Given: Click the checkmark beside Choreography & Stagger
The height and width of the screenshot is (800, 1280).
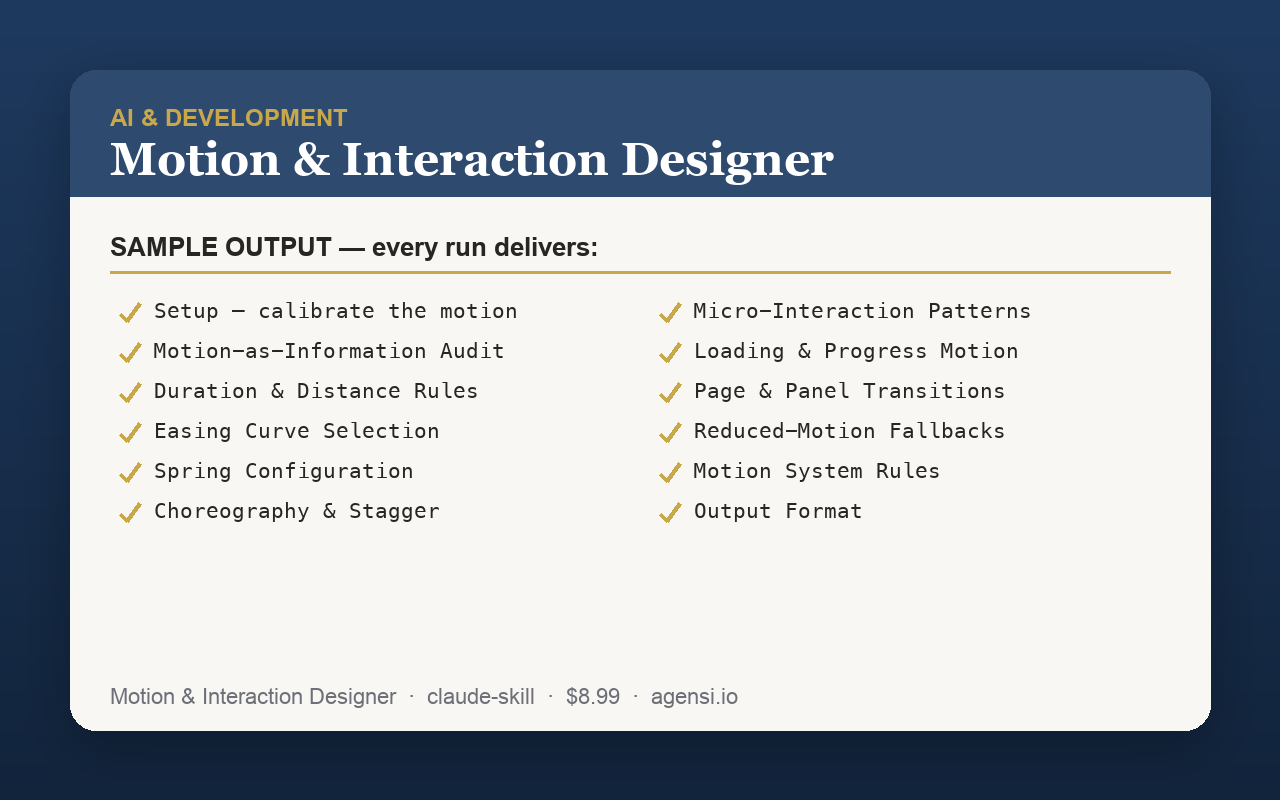Looking at the screenshot, I should tap(130, 513).
